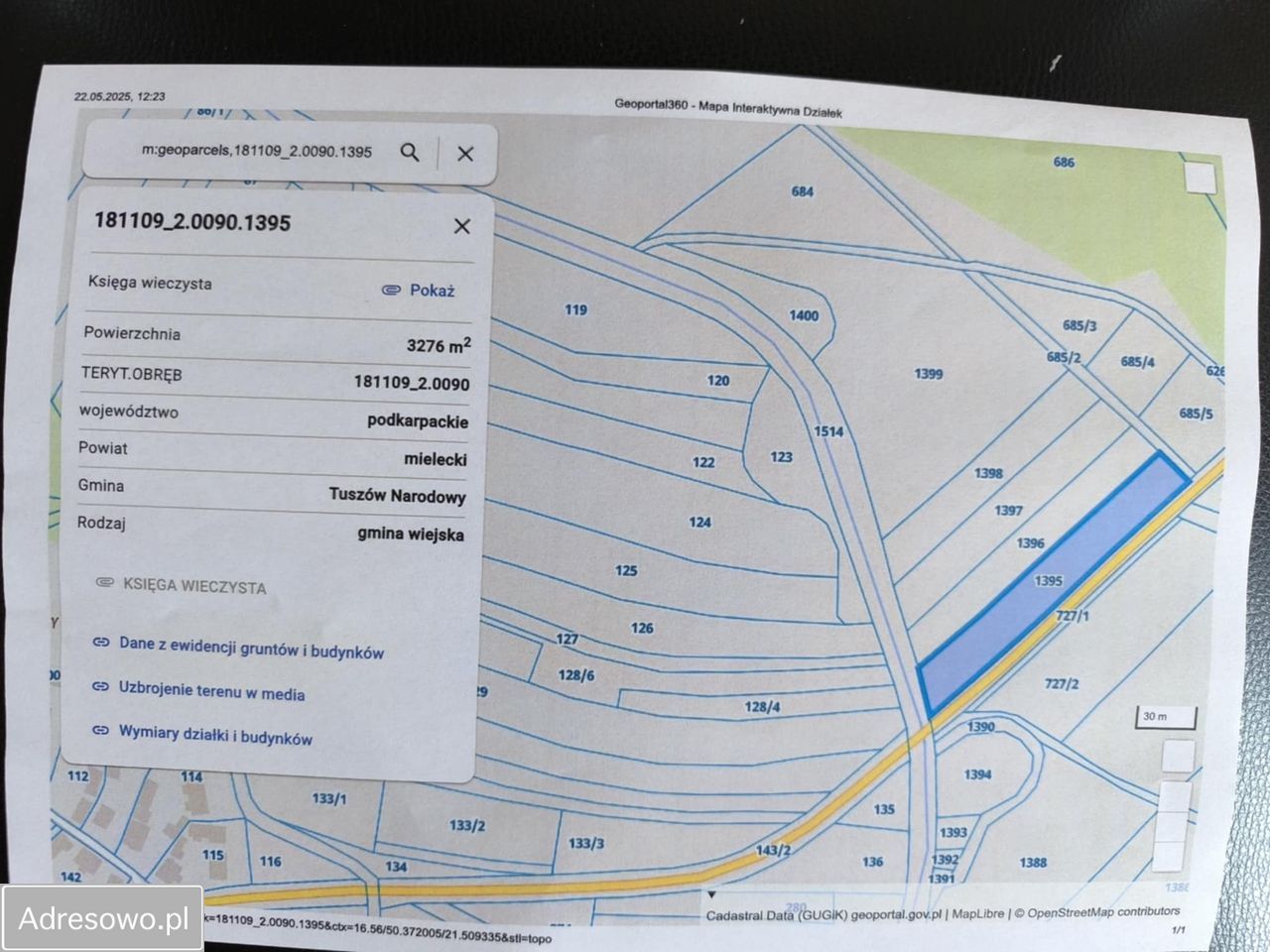Click the area value 3276 m²

tap(438, 345)
